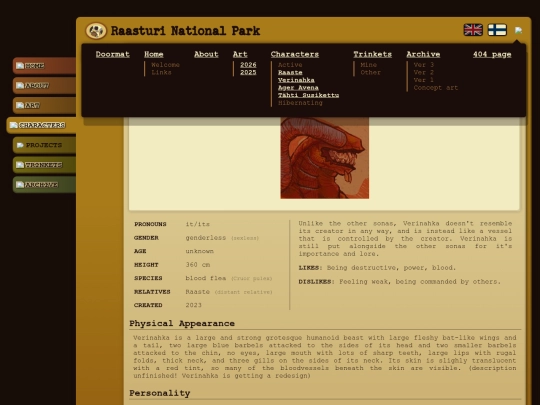The image size is (540, 405).
Task: Click the 'it/its' pronouns value
Action: tap(197, 224)
